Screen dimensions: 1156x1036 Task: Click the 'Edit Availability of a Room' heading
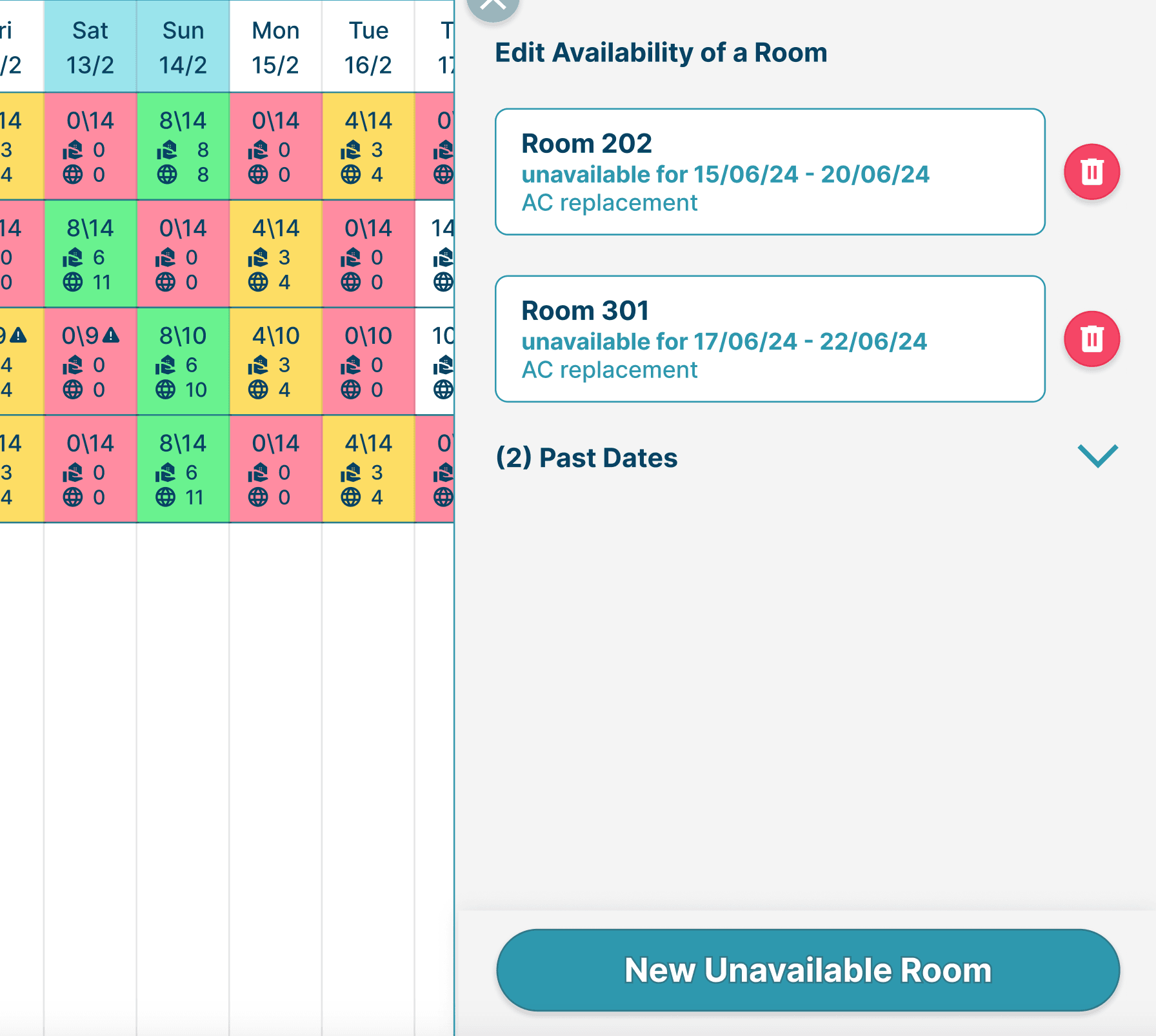click(x=661, y=52)
